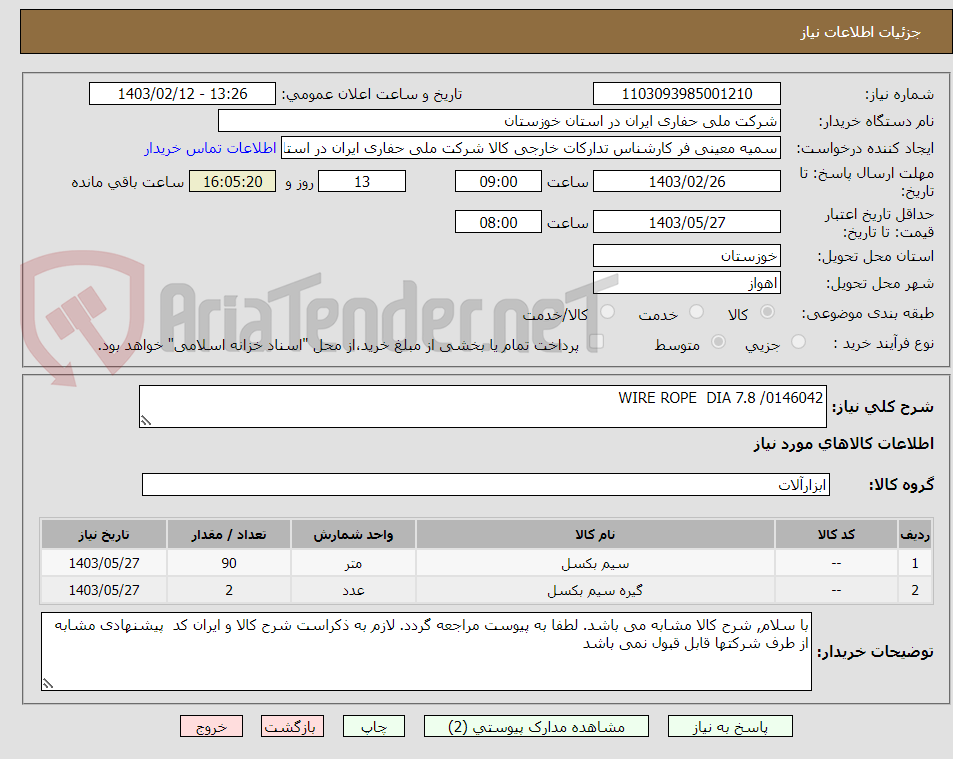Screen dimensions: 953x759
Task: Click the ردیف column header
Action: pos(915,535)
